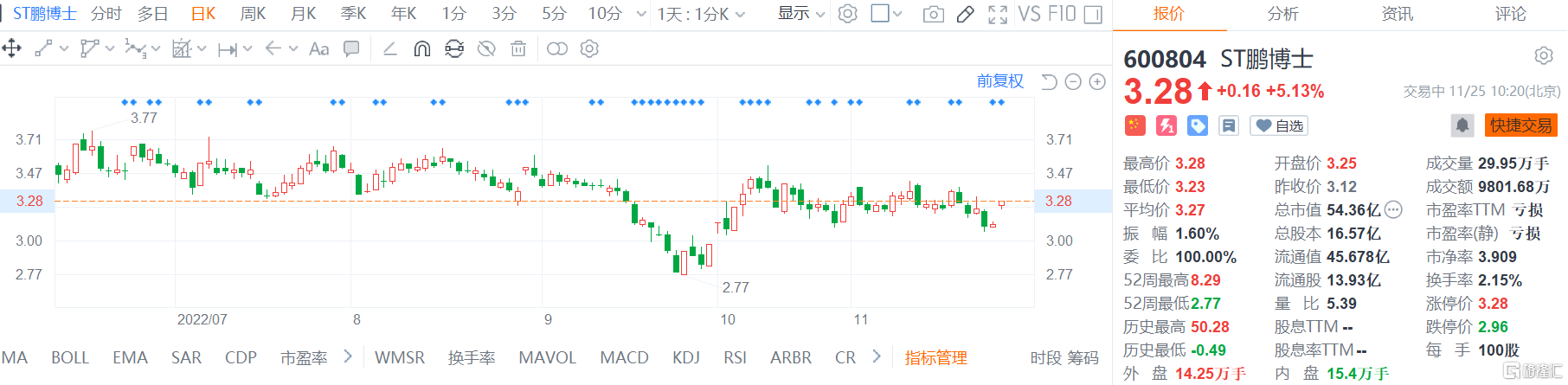Image resolution: width=1568 pixels, height=385 pixels.
Task: Expand arrow tool options
Action: (x=293, y=49)
